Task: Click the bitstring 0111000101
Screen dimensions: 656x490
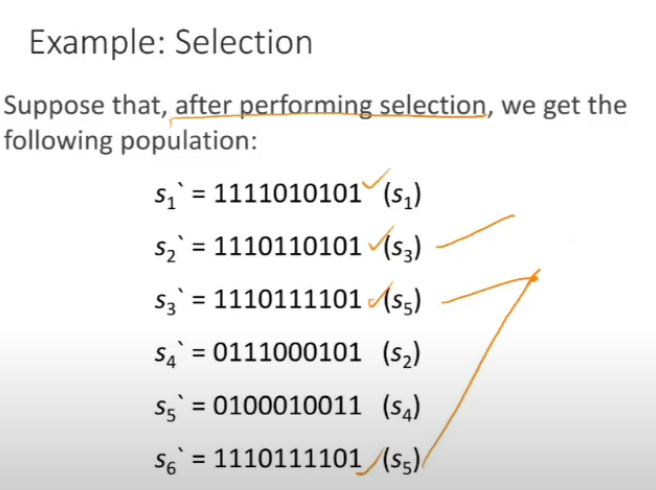Action: pos(287,352)
